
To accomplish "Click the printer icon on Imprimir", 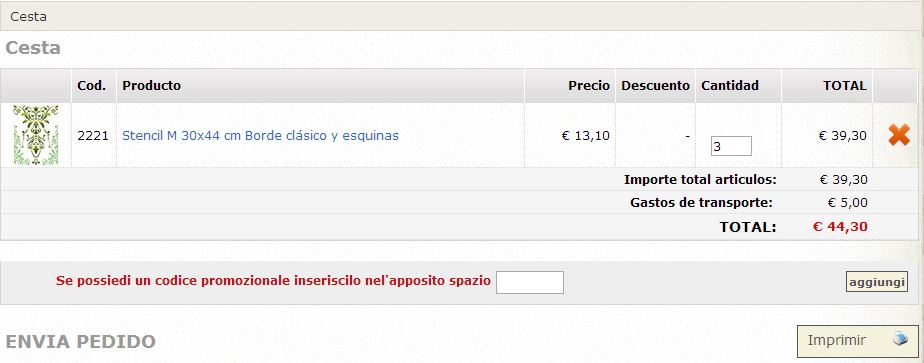I will pos(900,338).
